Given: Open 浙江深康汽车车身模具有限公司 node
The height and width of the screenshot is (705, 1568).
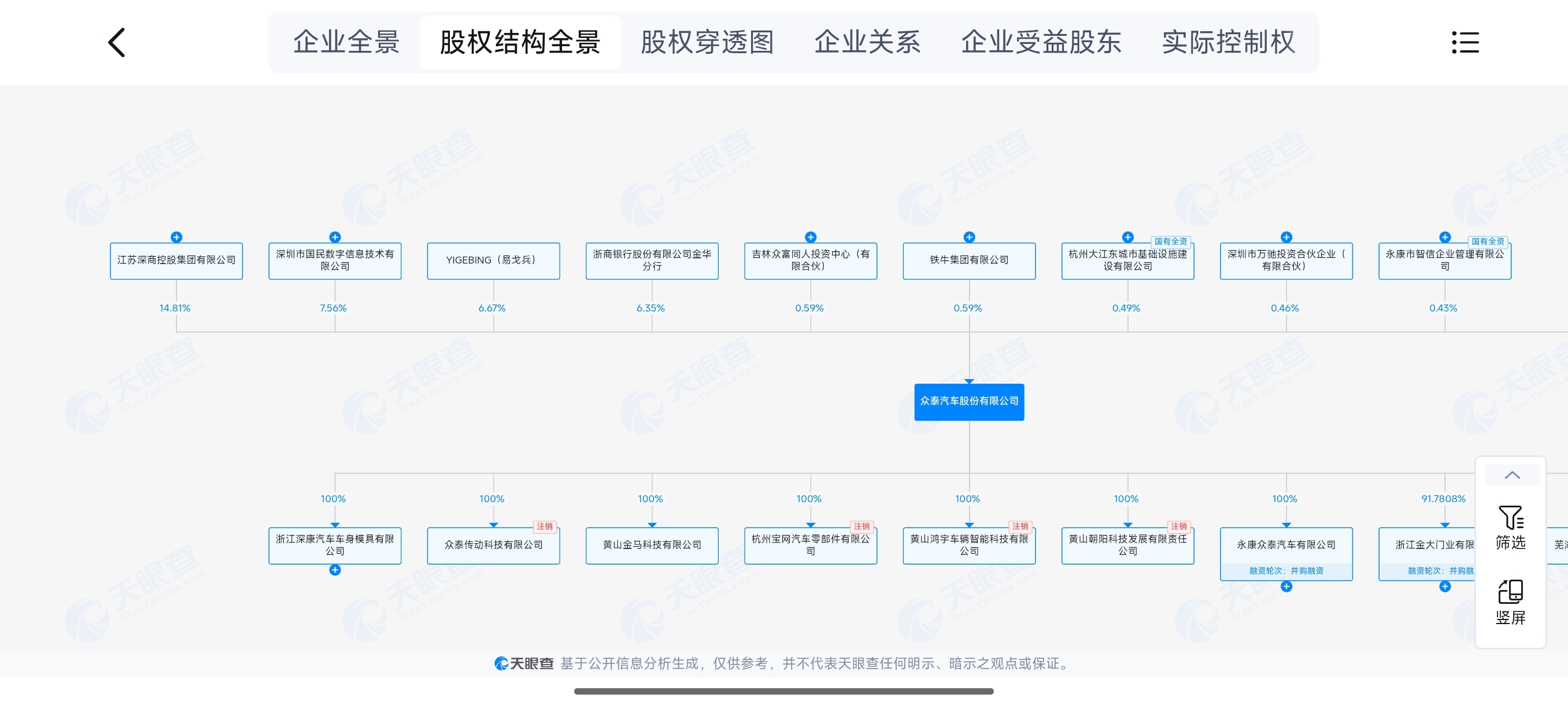Looking at the screenshot, I should (x=335, y=546).
